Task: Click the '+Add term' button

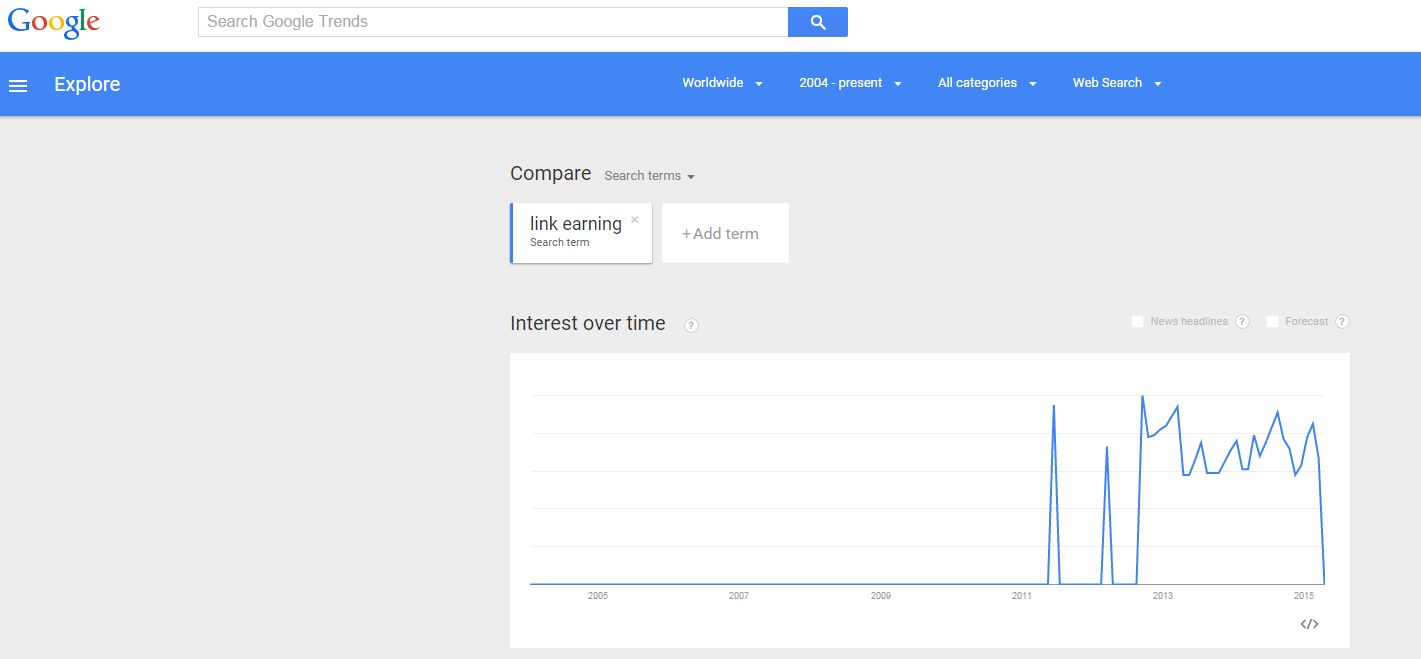Action: click(x=725, y=234)
